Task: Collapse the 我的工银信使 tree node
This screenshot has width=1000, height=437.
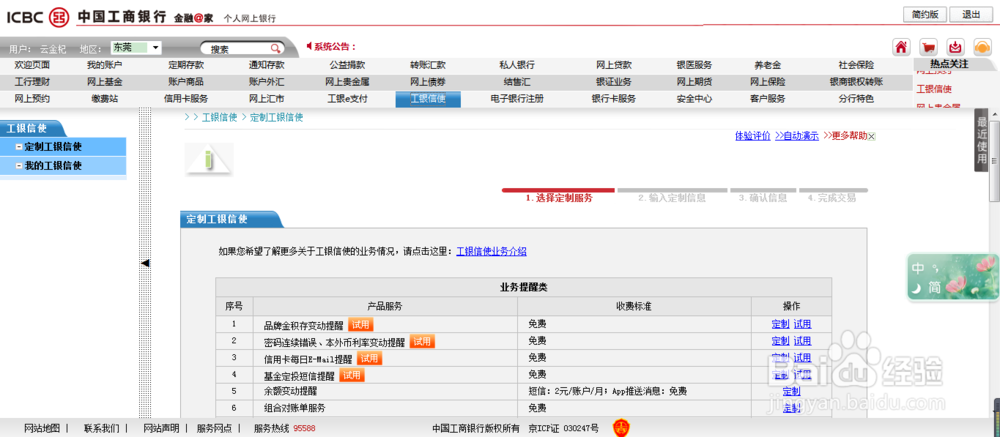Action: [18, 166]
